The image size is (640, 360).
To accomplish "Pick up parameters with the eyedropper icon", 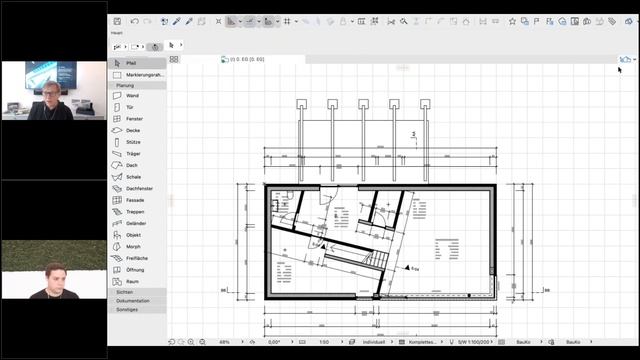I will [x=176, y=21].
